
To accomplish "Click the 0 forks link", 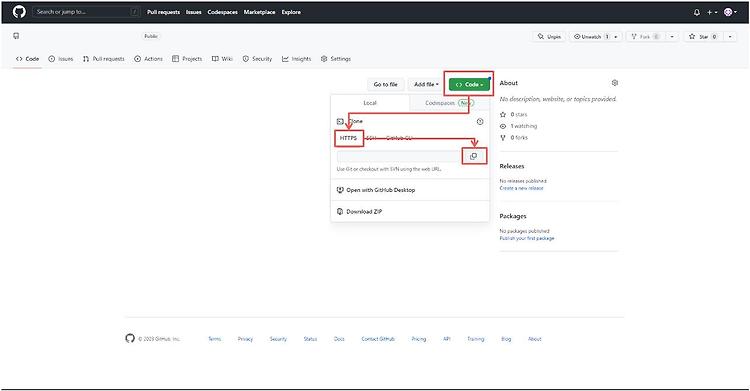I will 514,137.
